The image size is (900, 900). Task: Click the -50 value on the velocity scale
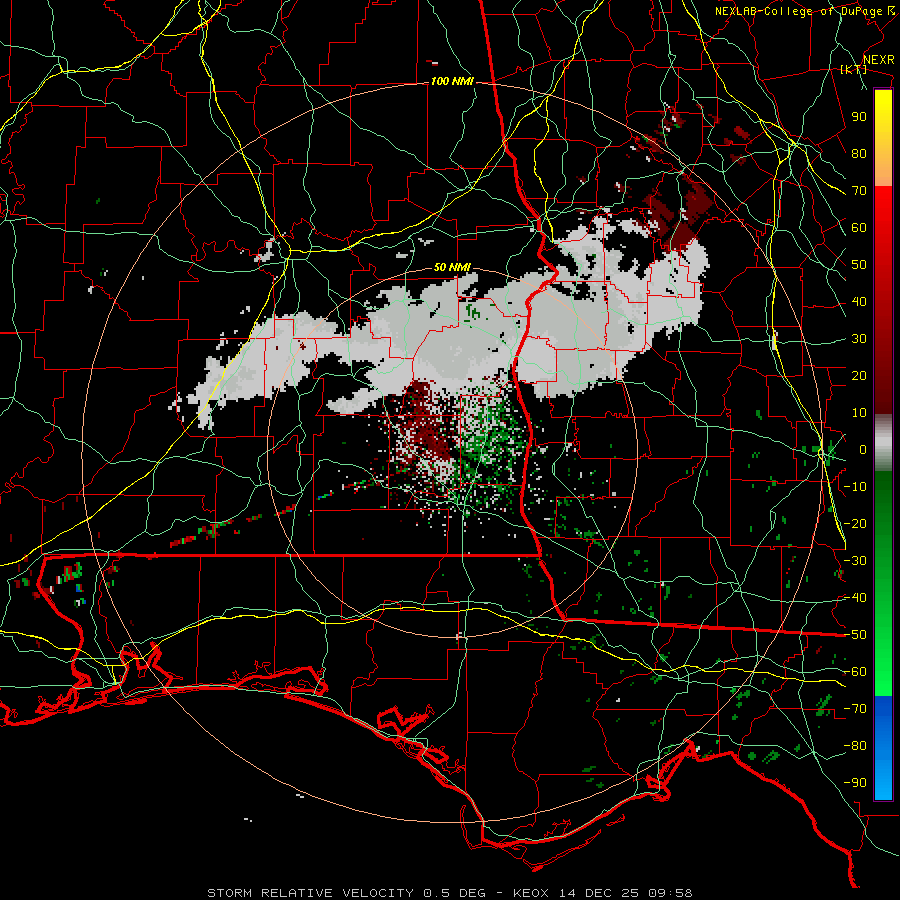coord(855,635)
